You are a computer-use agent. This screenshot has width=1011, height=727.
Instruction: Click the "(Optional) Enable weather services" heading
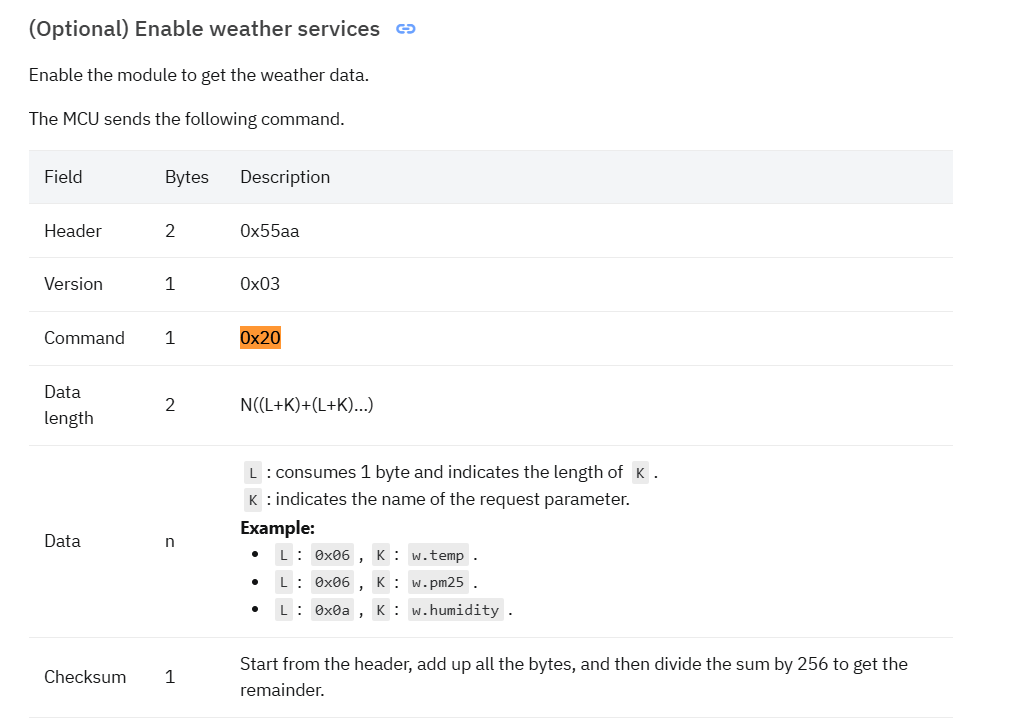204,29
